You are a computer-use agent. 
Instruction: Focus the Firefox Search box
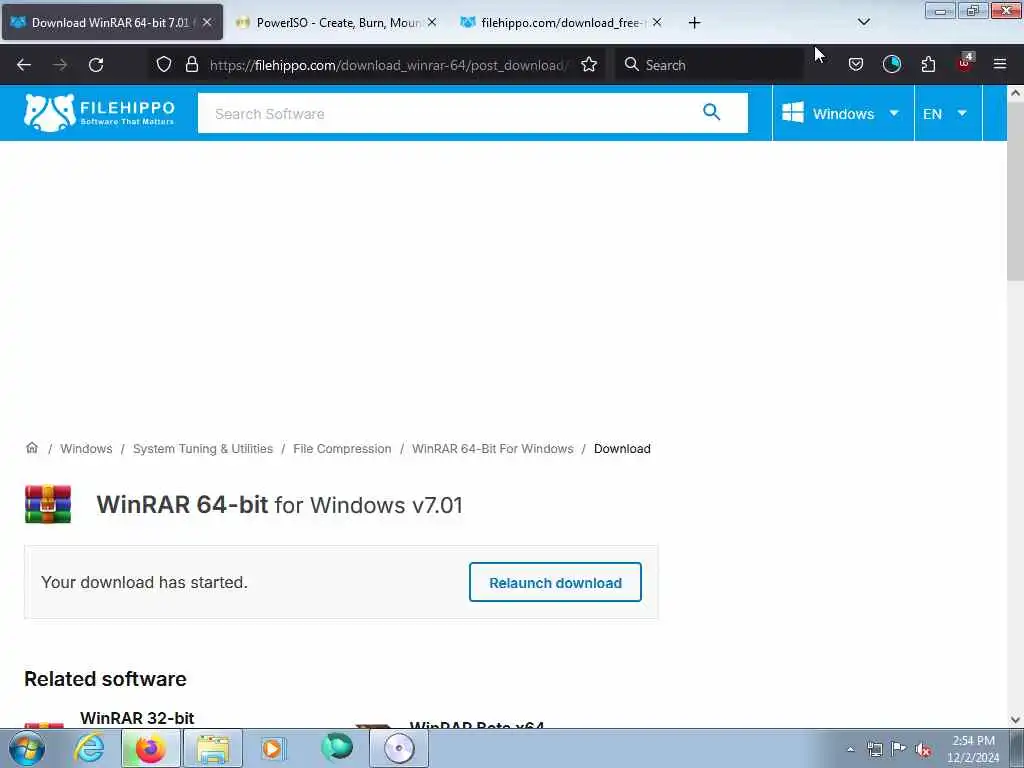point(711,65)
